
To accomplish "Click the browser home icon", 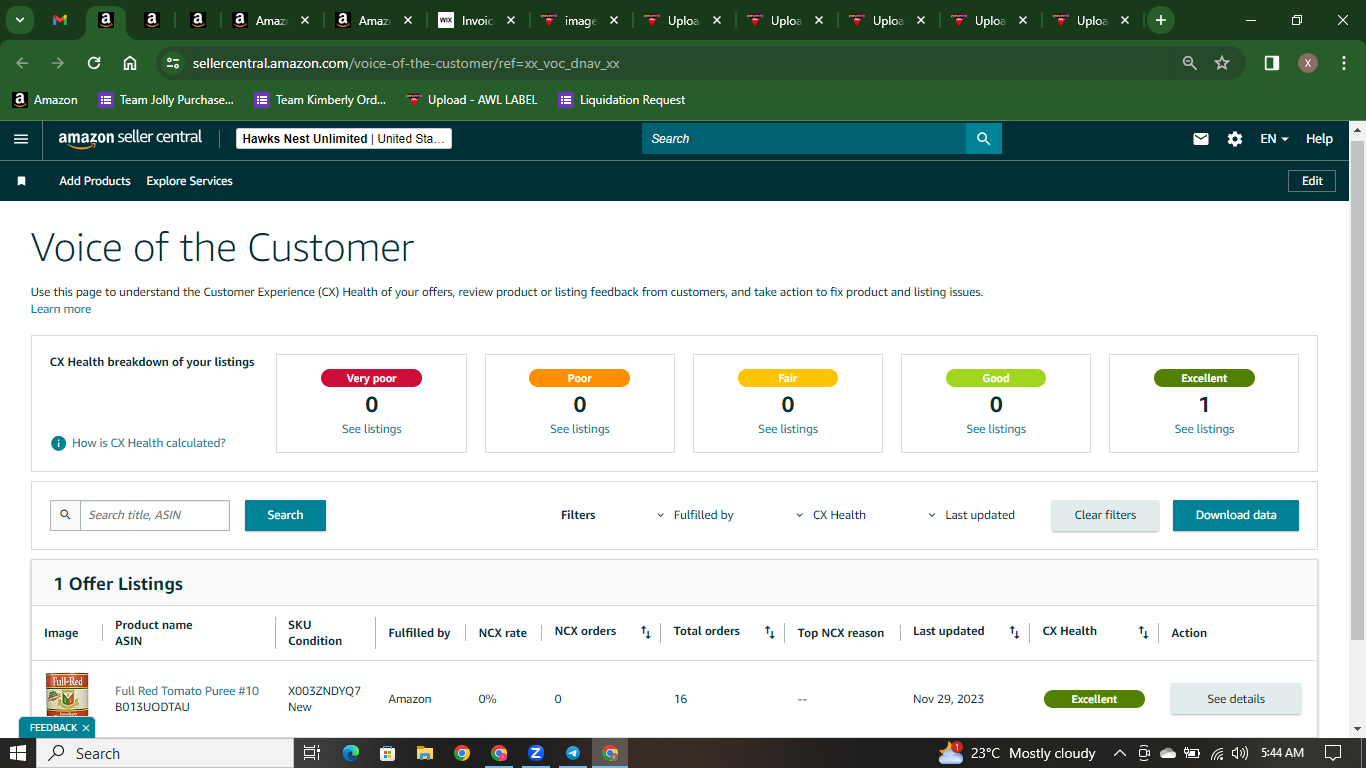I will tap(130, 63).
